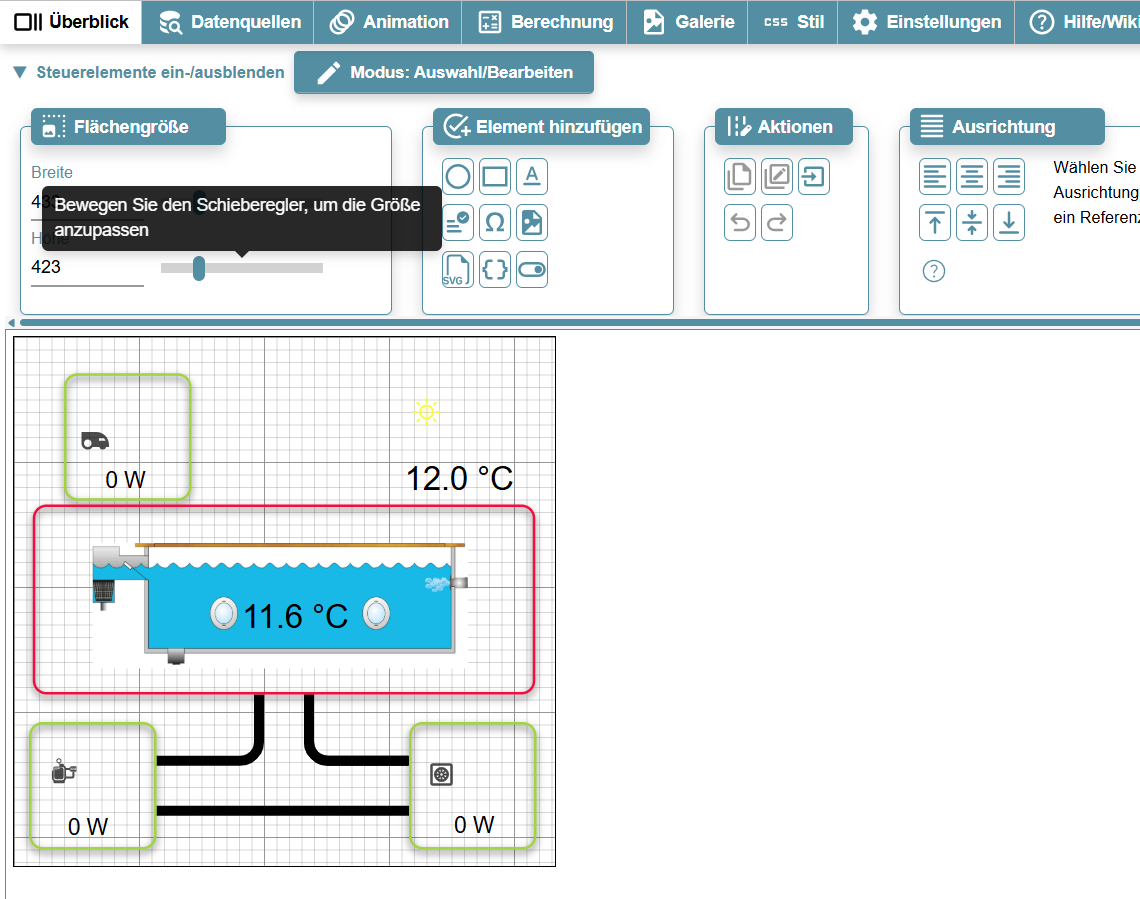Open the CSS Stil tab
The height and width of the screenshot is (899, 1140).
point(793,22)
